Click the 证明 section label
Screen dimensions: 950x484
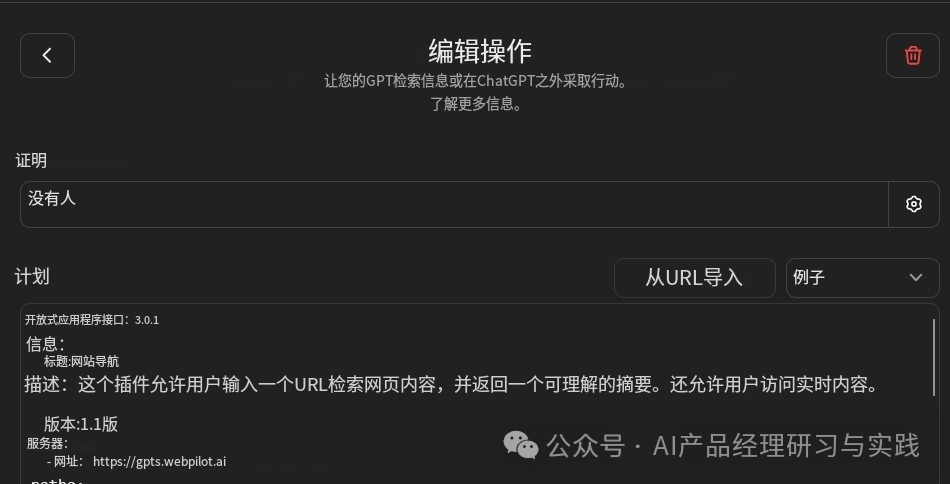point(31,161)
